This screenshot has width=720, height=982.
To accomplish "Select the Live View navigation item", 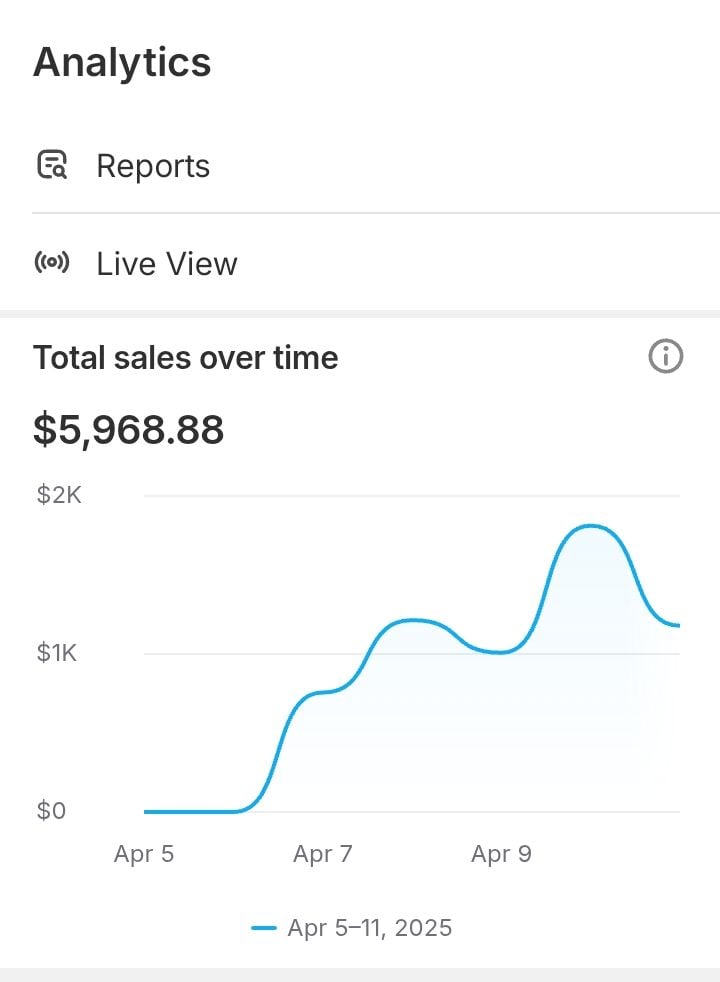I will pos(166,263).
